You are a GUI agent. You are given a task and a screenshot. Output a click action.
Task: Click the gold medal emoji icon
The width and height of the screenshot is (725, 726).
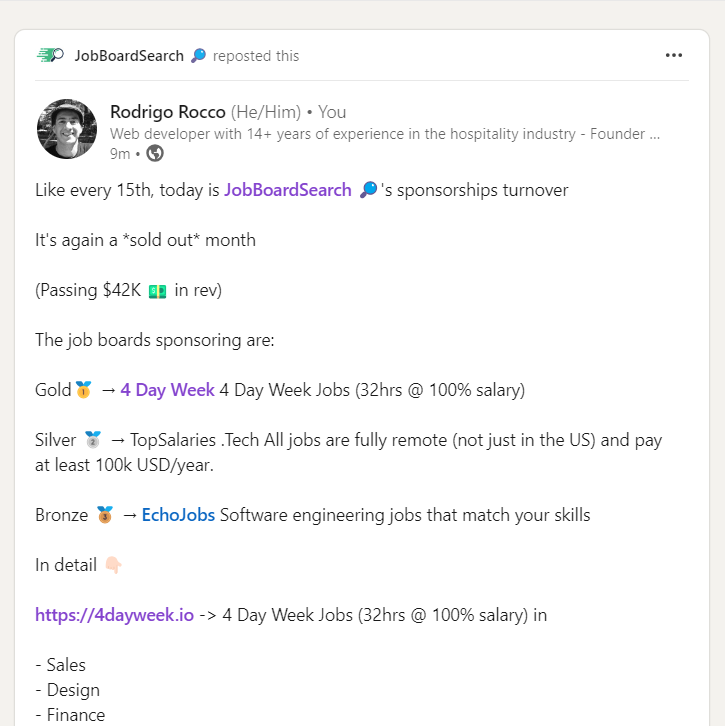point(83,390)
